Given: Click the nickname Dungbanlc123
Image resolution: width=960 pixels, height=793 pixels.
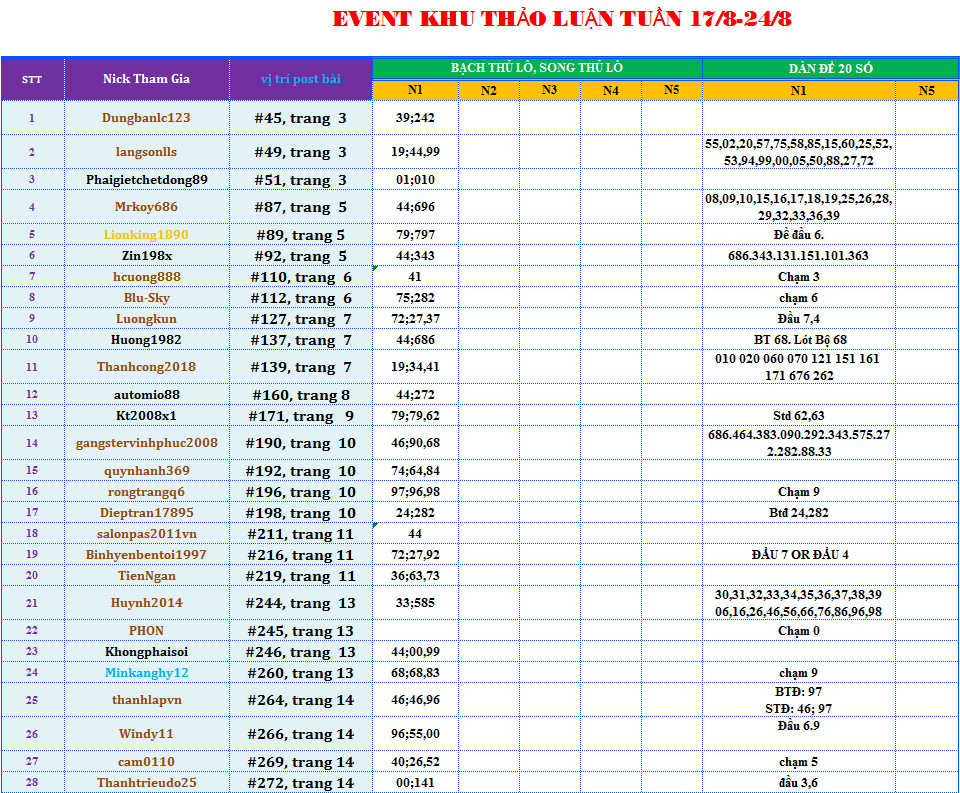Looking at the screenshot, I should pyautogui.click(x=146, y=118).
